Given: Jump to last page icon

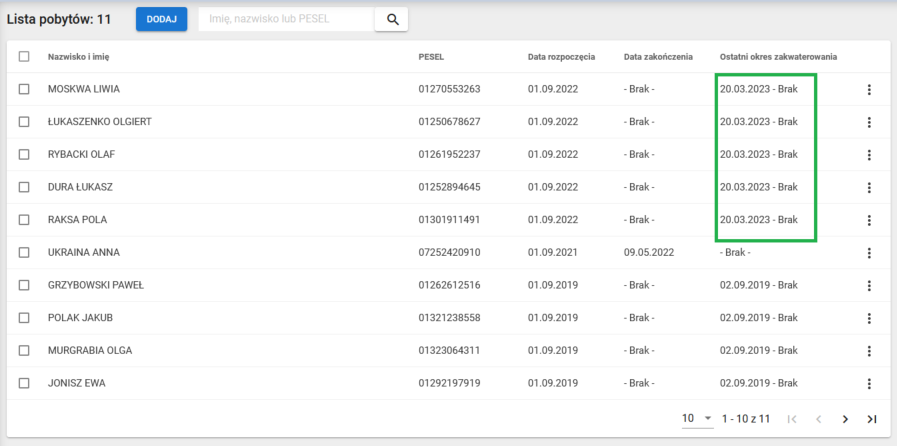Looking at the screenshot, I should point(872,419).
